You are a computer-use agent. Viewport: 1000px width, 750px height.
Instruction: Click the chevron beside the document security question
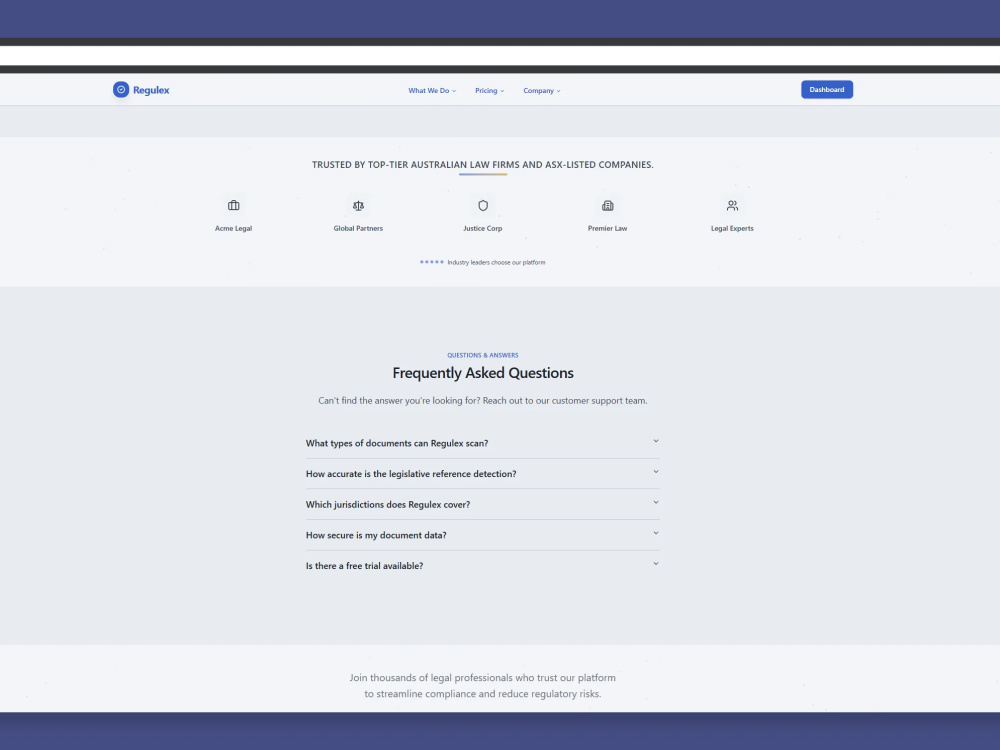click(x=656, y=533)
